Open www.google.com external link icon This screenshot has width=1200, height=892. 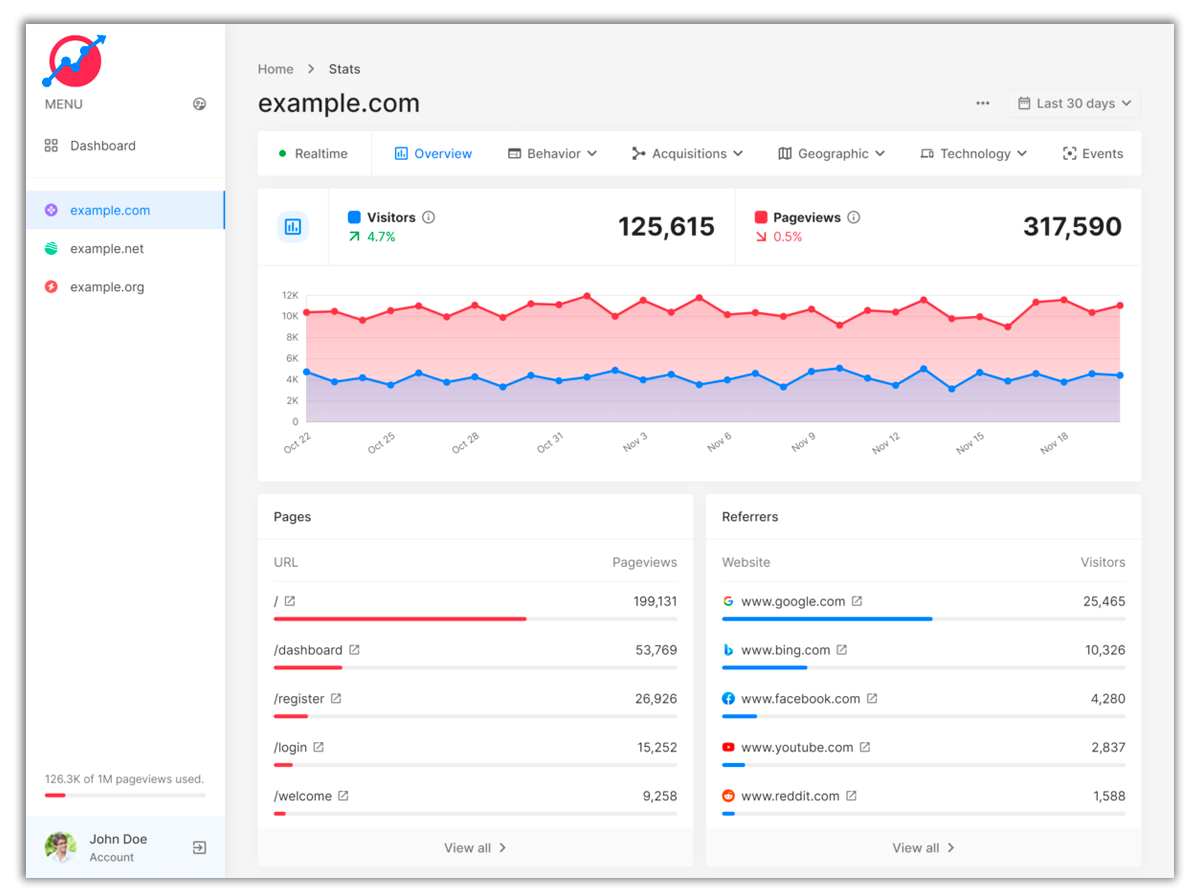click(857, 601)
